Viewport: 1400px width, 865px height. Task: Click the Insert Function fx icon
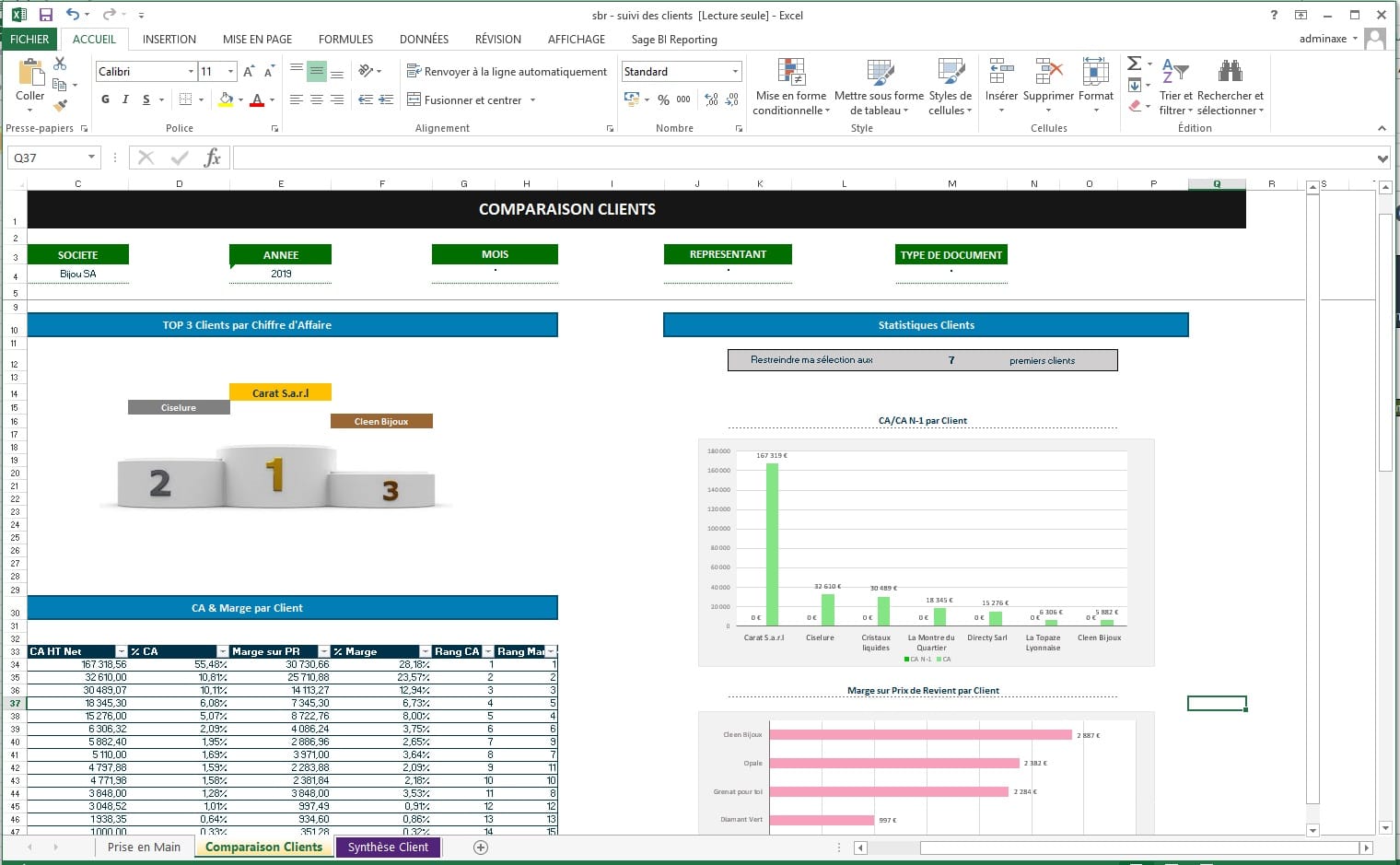coord(212,158)
